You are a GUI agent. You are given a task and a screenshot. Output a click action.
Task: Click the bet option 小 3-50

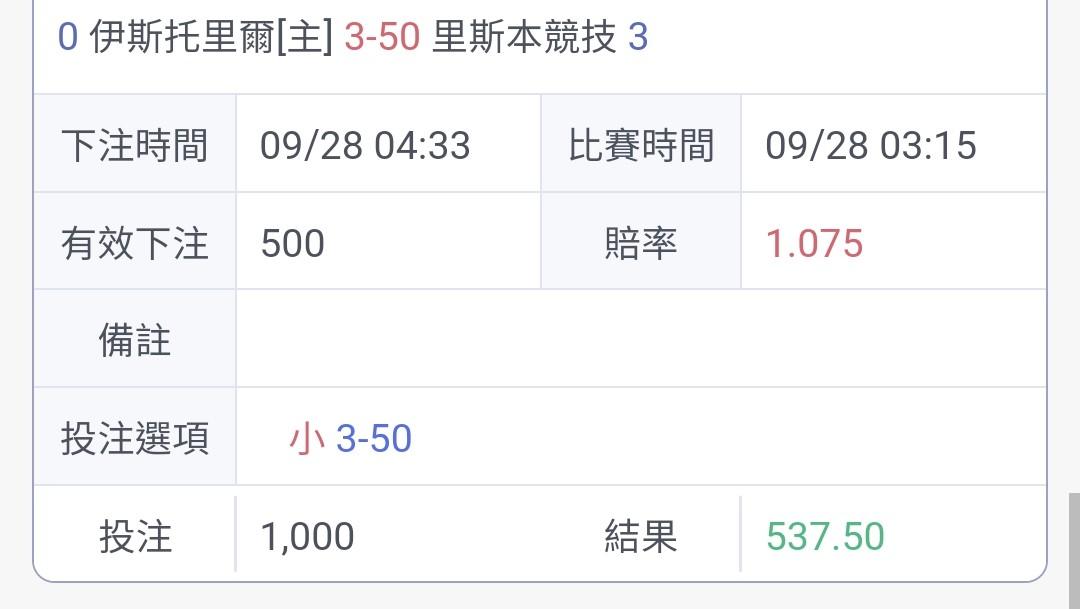pyautogui.click(x=350, y=438)
